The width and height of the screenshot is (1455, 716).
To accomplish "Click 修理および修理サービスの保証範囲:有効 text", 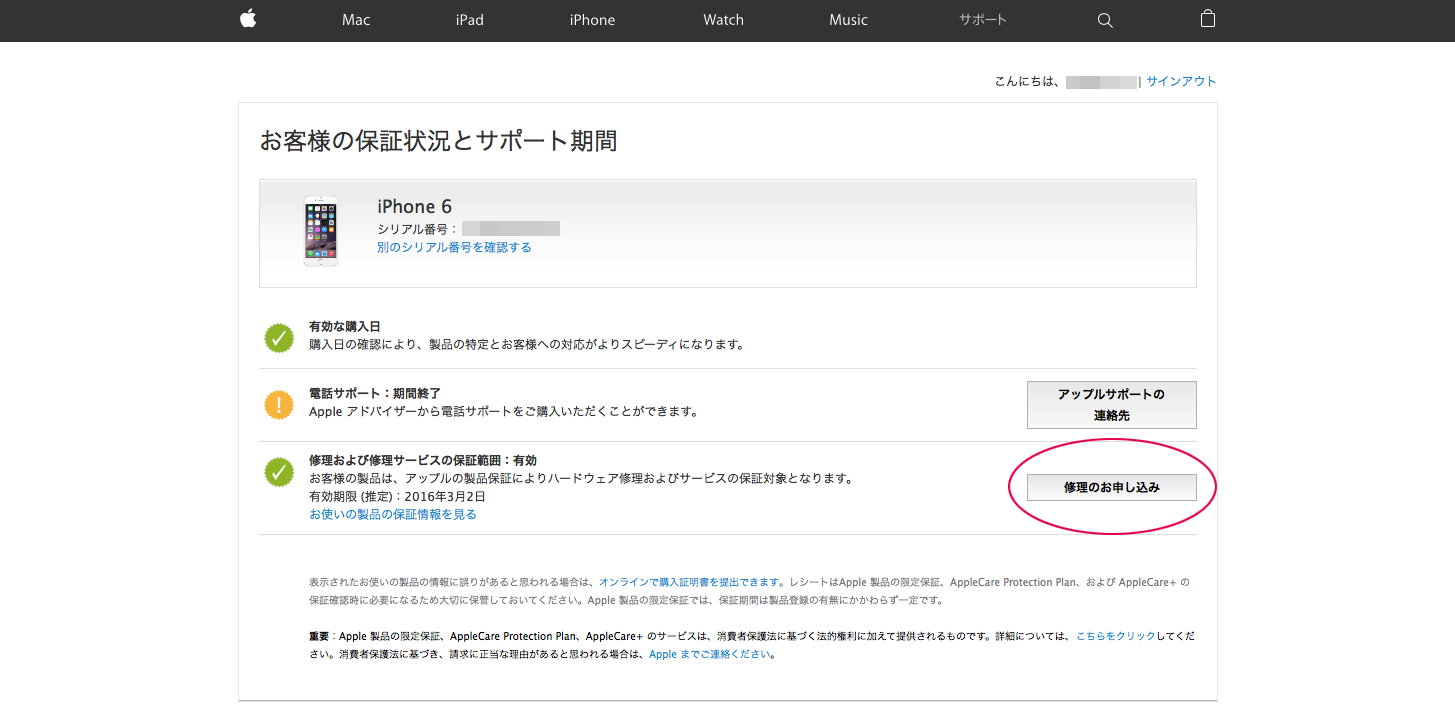I will (423, 461).
